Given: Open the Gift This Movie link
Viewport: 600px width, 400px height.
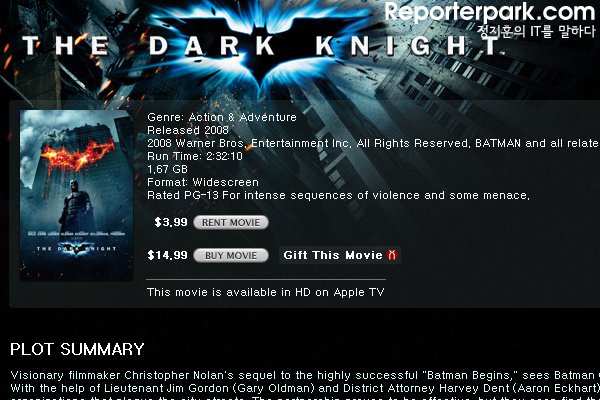Looking at the screenshot, I should (339, 255).
